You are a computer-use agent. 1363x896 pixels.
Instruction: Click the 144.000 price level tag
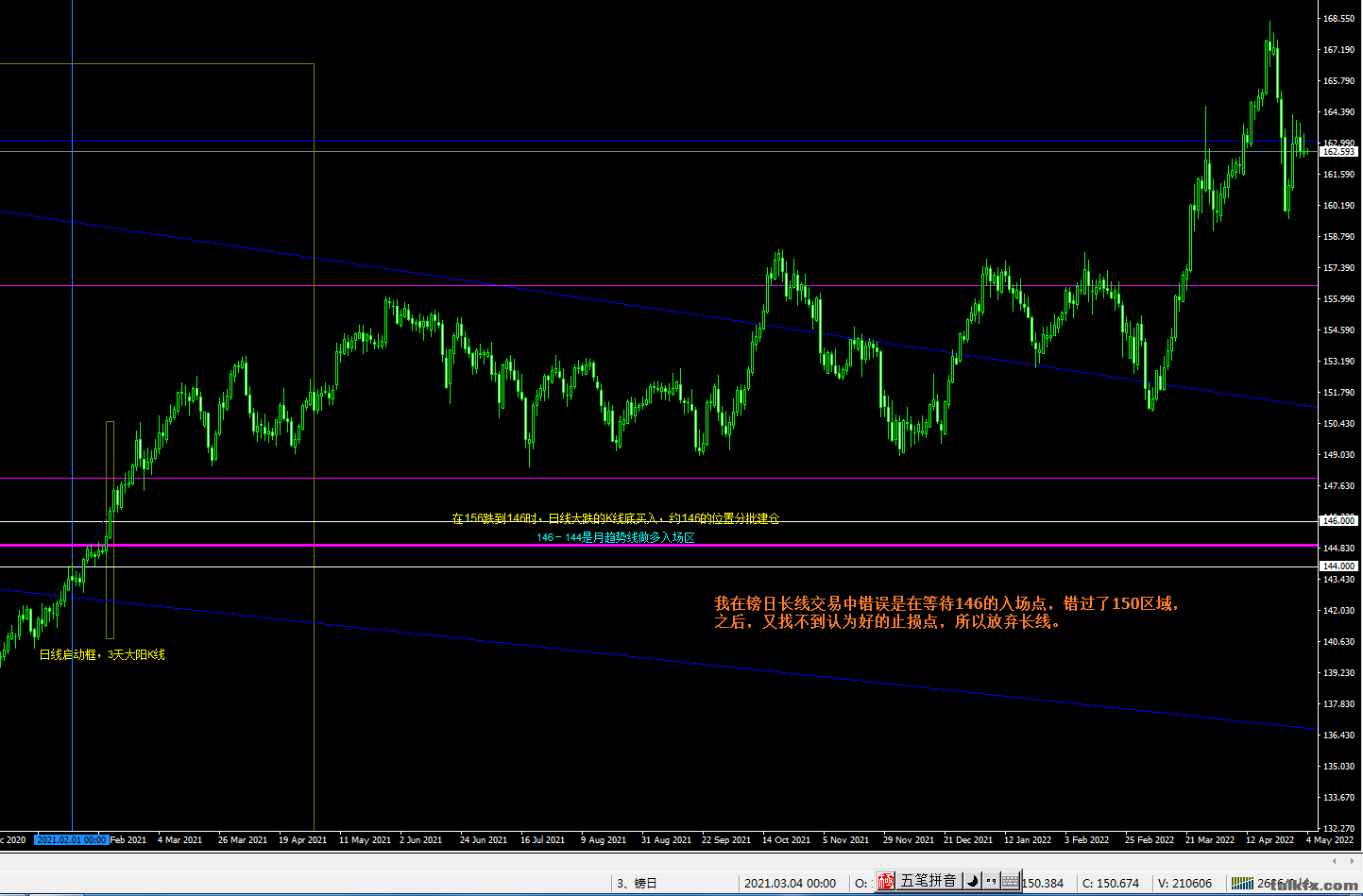[1338, 566]
